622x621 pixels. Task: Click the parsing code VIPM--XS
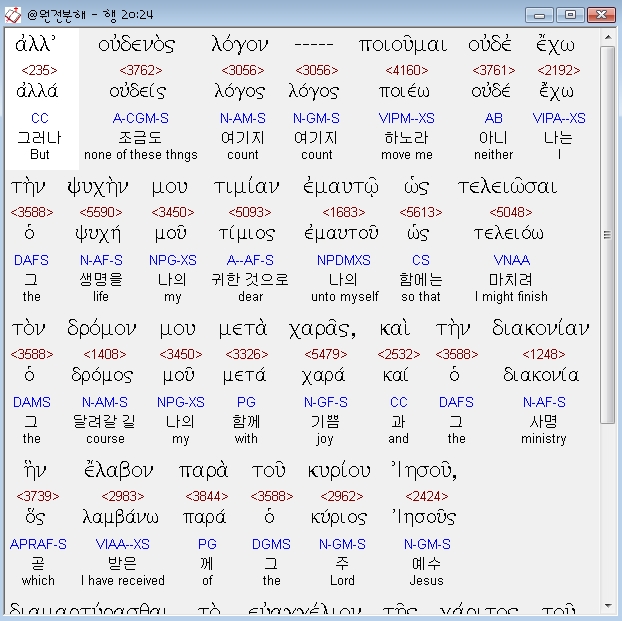[407, 118]
